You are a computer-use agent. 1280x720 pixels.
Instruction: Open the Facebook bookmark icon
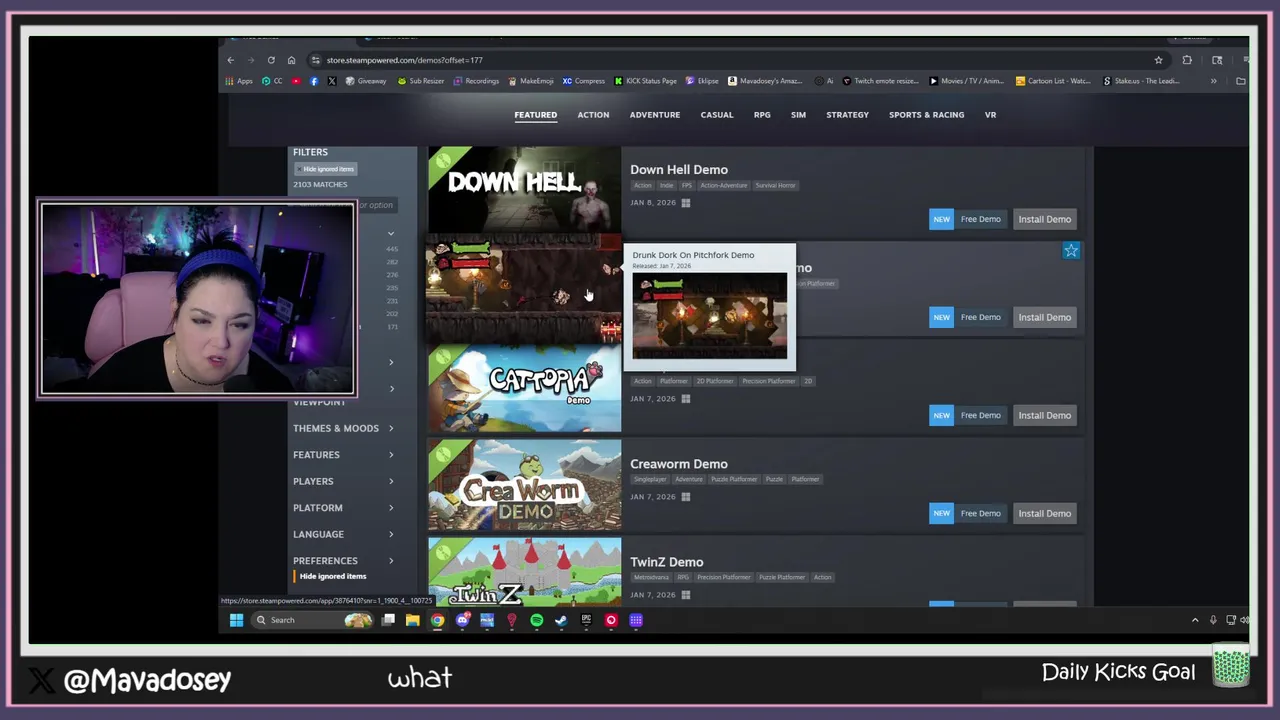click(x=314, y=81)
